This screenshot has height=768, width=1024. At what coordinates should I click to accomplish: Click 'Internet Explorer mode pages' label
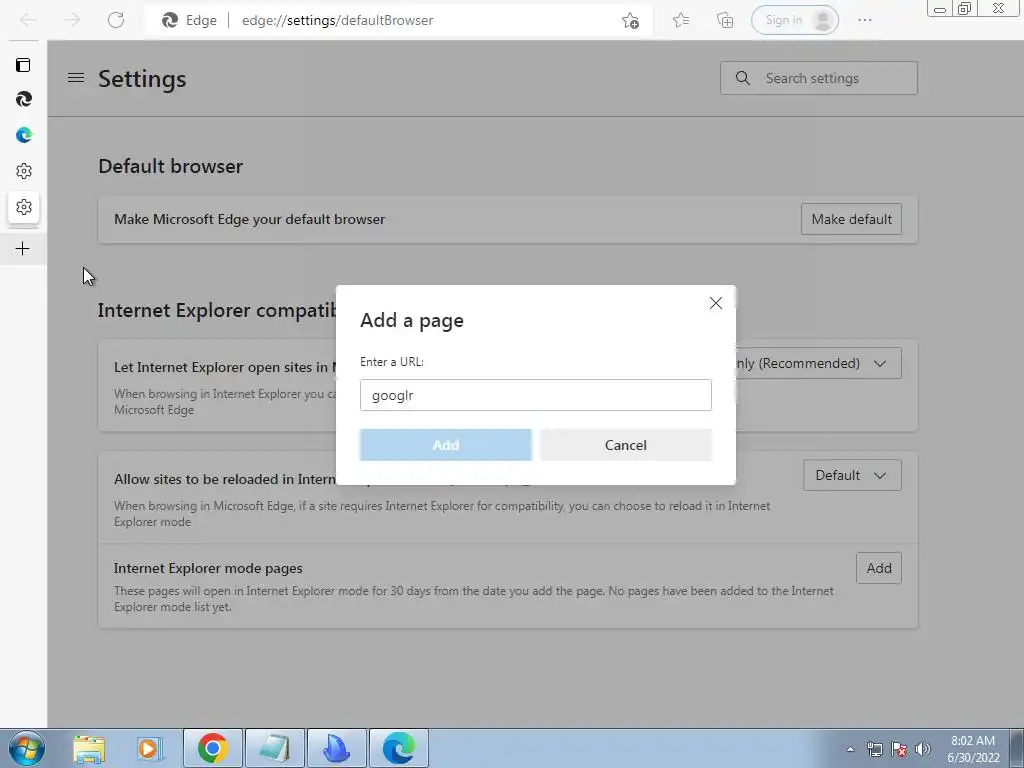[x=208, y=568]
